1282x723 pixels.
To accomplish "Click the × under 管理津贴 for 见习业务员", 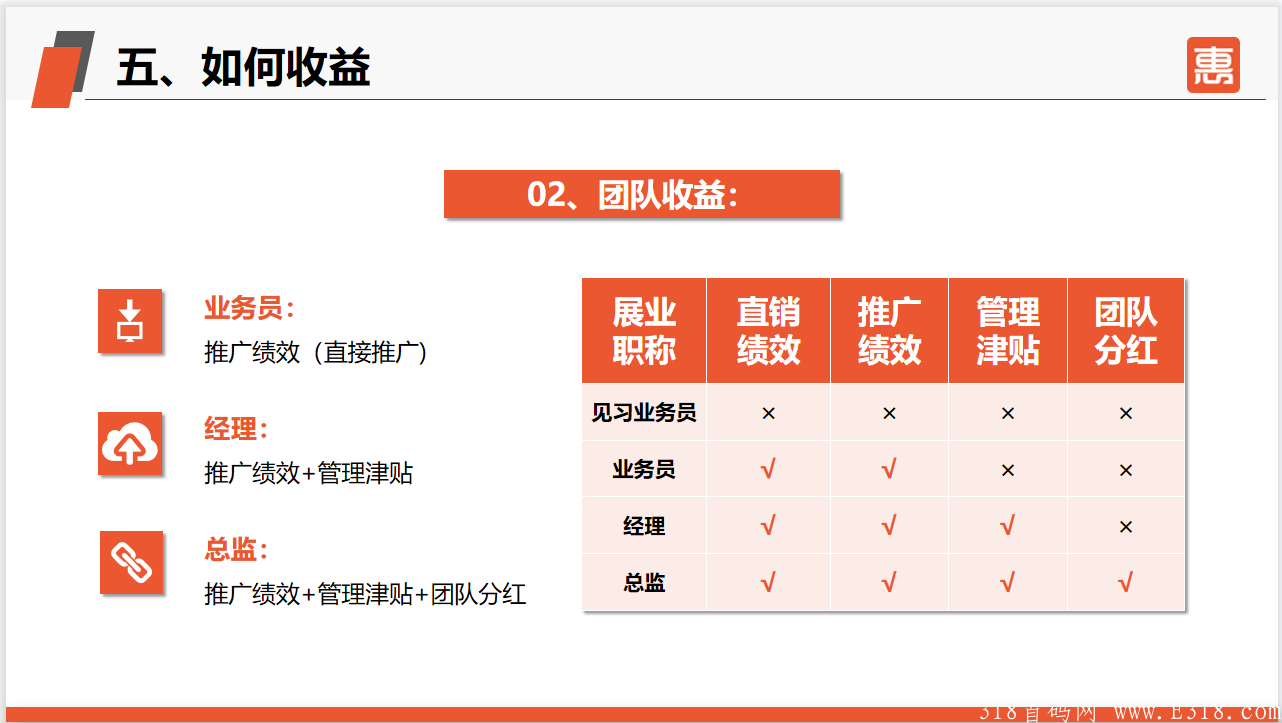I will (1008, 413).
